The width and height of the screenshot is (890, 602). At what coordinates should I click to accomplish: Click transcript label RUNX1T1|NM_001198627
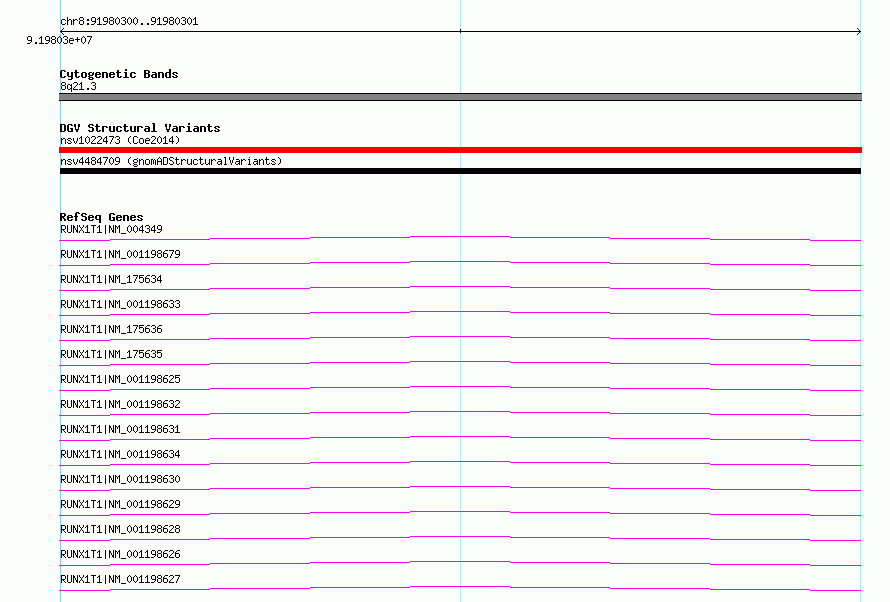[120, 579]
